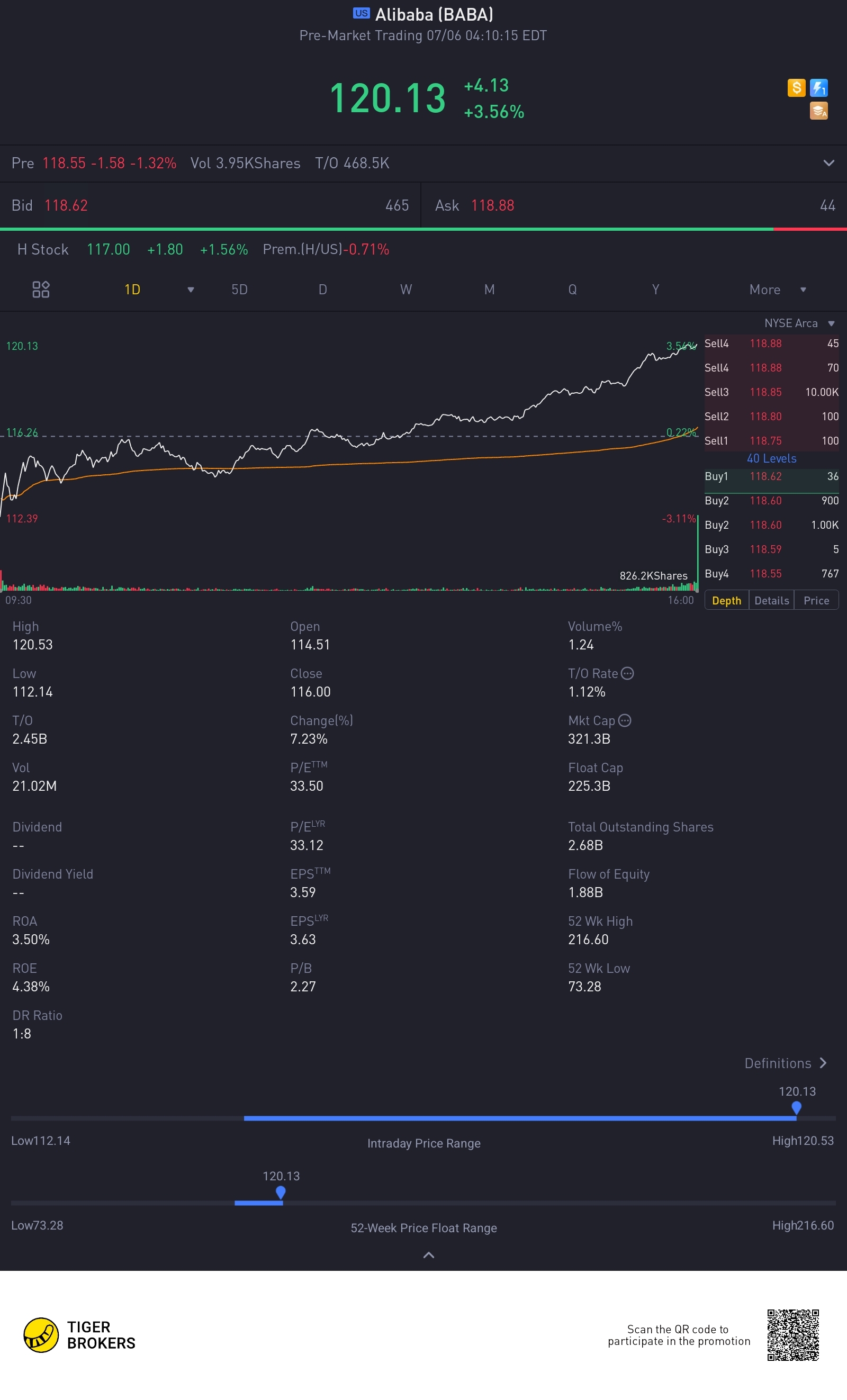Viewport: 847px width, 1400px height.
Task: Click the orange stacked layers icon
Action: 818,111
